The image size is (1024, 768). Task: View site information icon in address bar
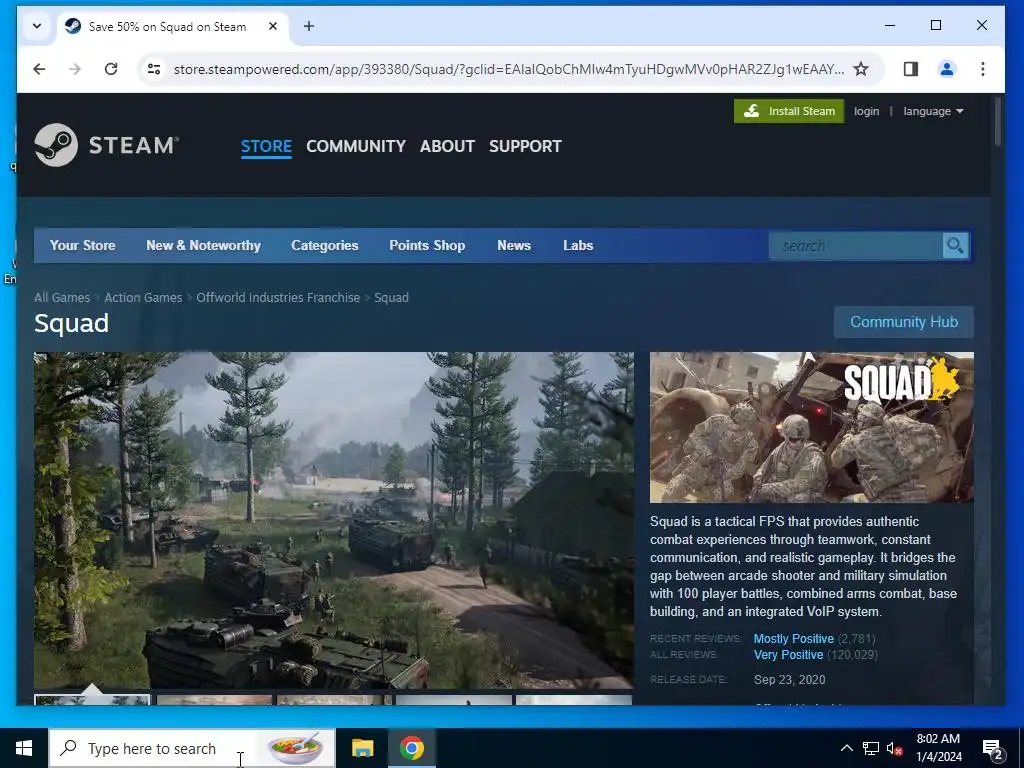point(154,69)
